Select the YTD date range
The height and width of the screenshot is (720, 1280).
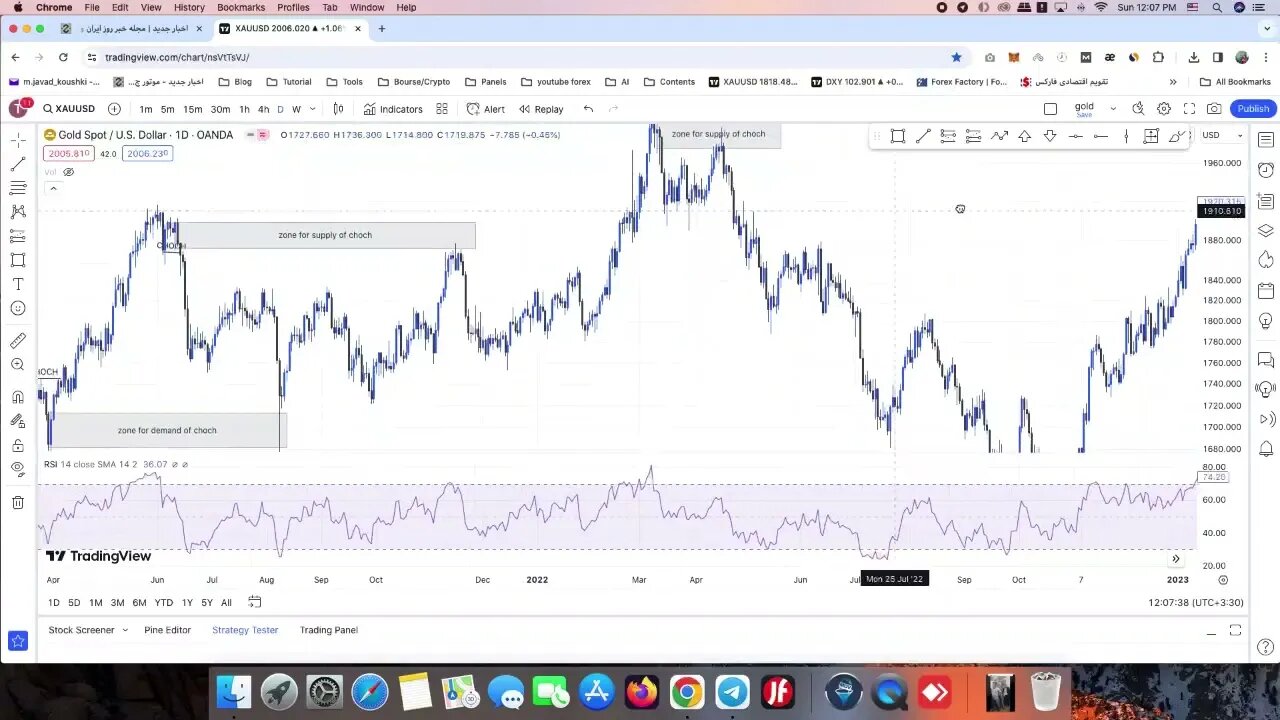(x=163, y=602)
